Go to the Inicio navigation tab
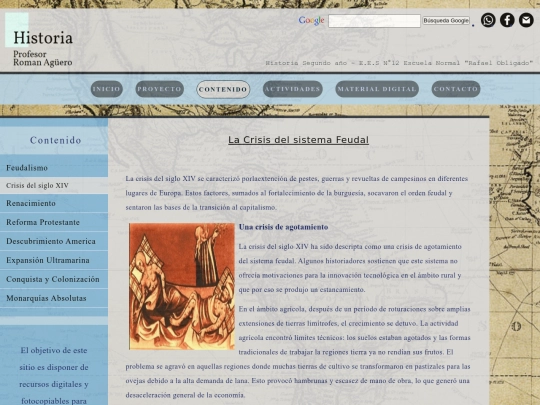540x405 pixels. pos(107,89)
